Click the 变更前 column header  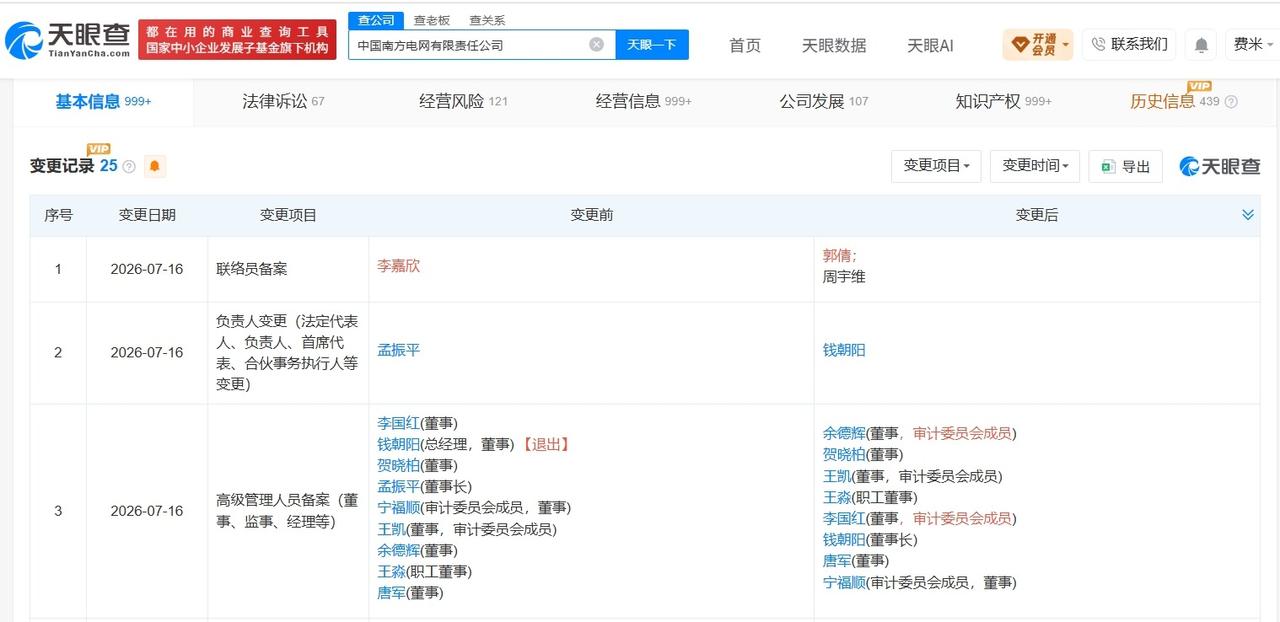pos(592,215)
